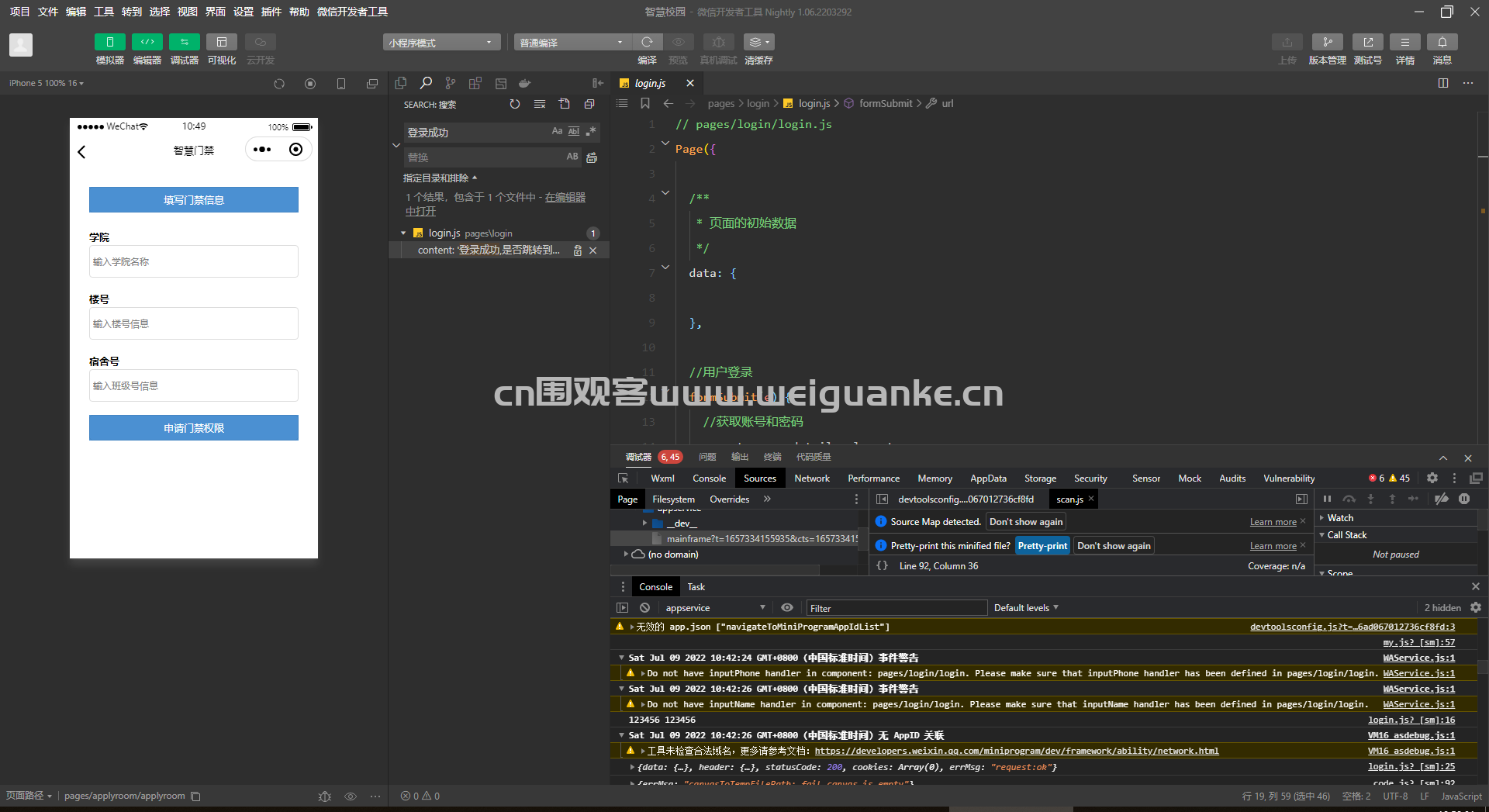1489x812 pixels.
Task: Toggle match whole word option
Action: (x=574, y=132)
